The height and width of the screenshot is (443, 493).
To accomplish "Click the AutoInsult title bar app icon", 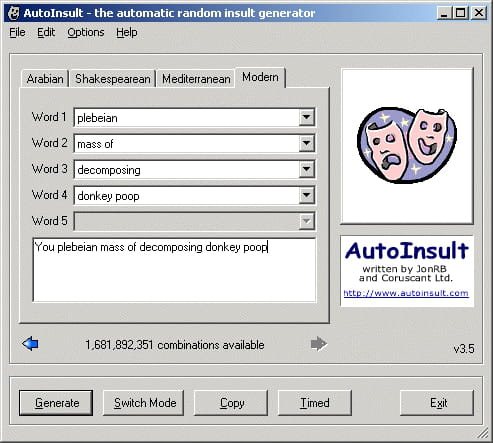I will click(x=14, y=13).
